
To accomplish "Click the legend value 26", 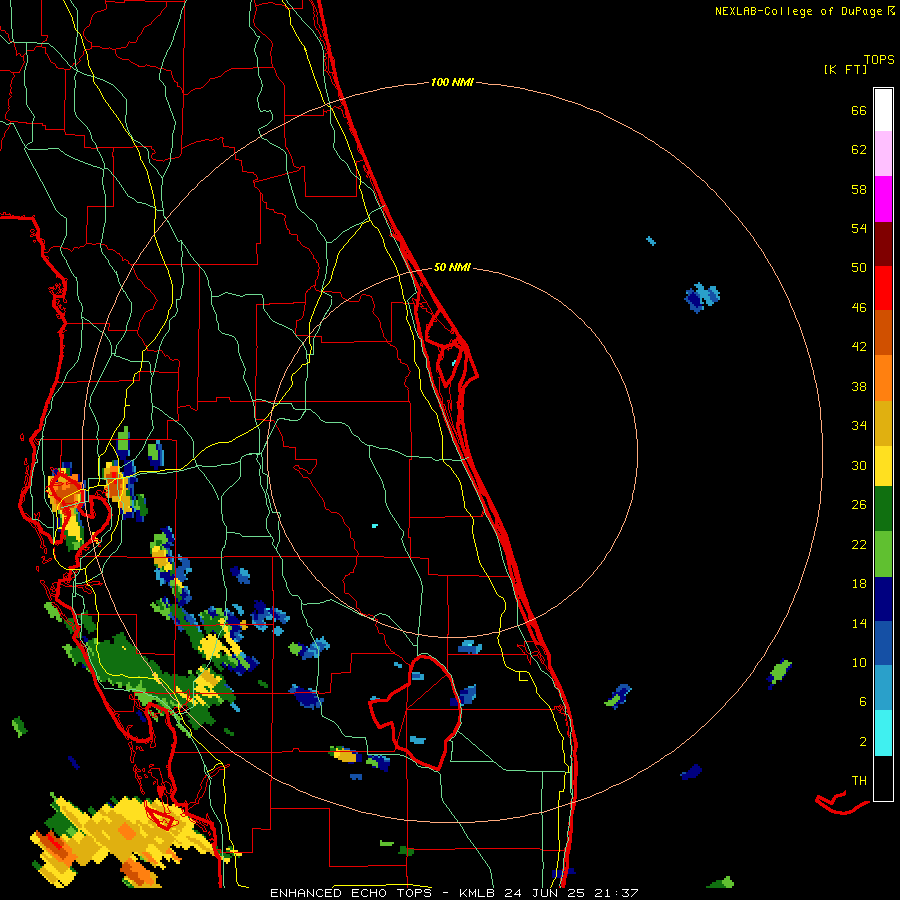I will coord(859,505).
